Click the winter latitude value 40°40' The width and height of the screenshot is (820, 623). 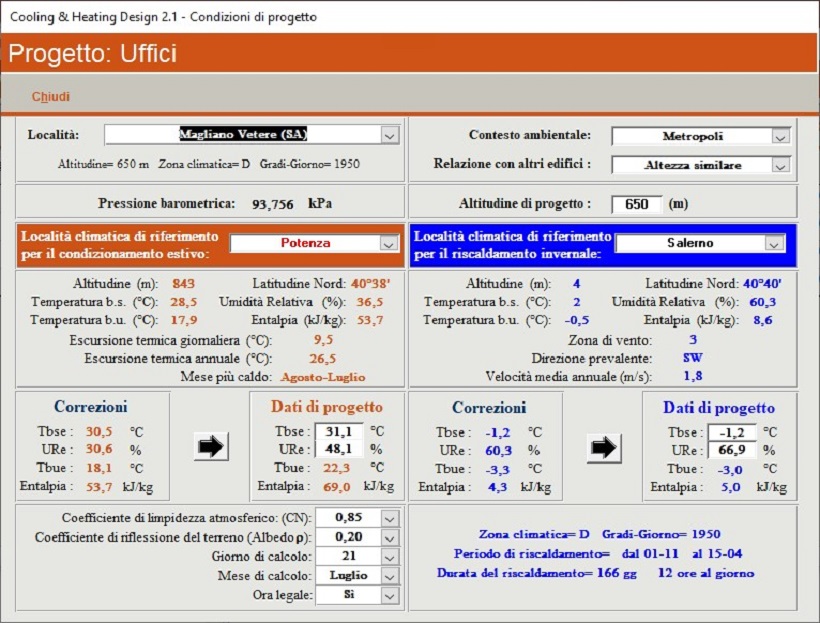click(762, 284)
